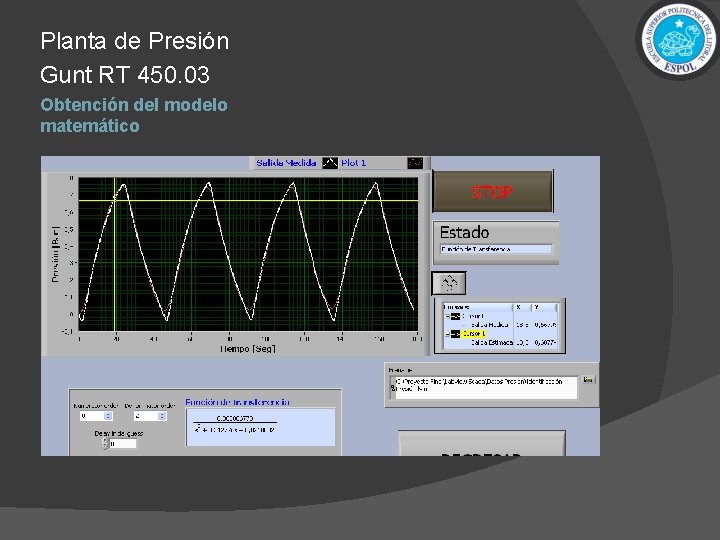This screenshot has height=540, width=720.
Task: Click the file path input field
Action: click(485, 387)
